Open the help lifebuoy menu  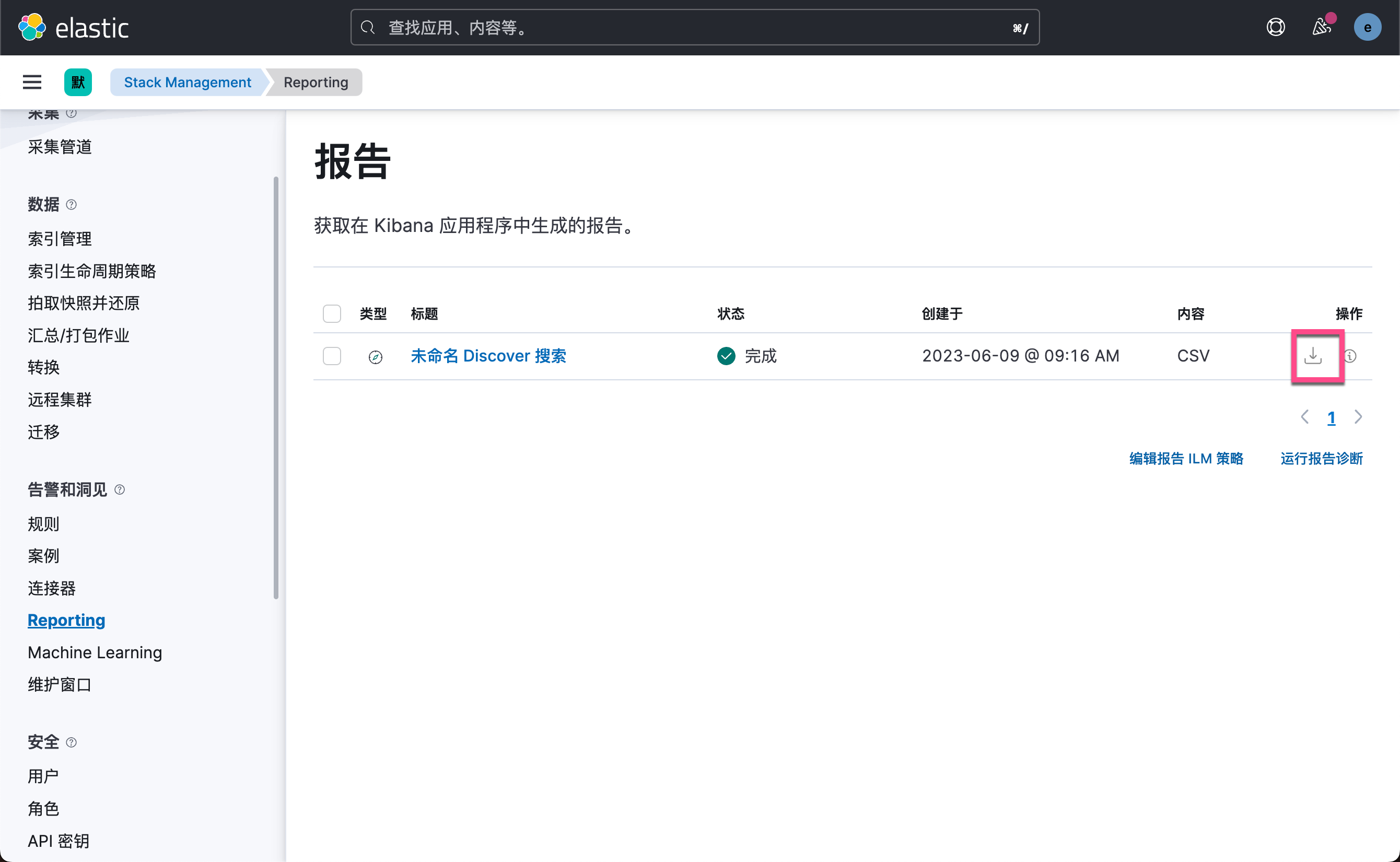click(x=1275, y=27)
